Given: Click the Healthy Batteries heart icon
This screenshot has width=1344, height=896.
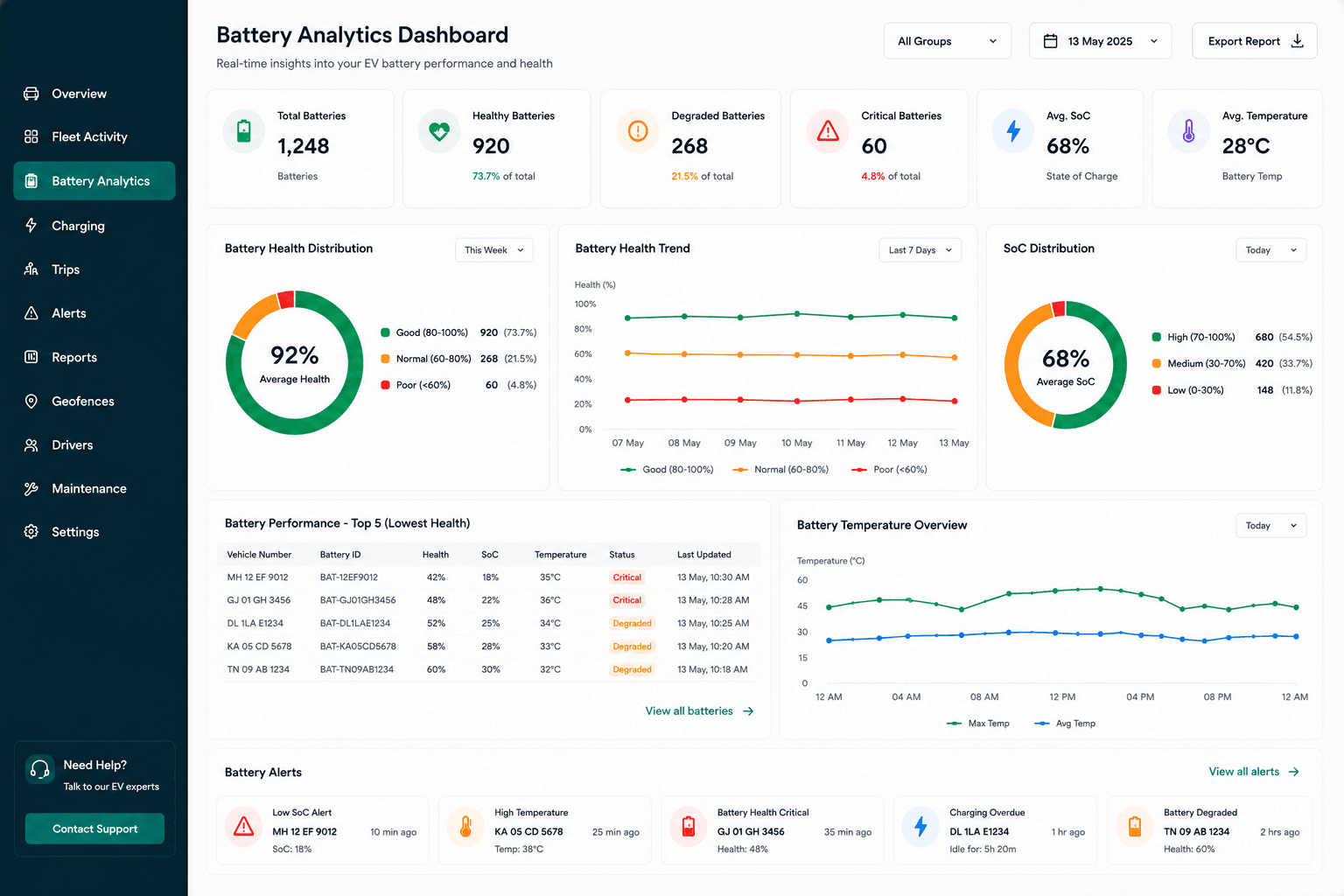Looking at the screenshot, I should (x=439, y=131).
